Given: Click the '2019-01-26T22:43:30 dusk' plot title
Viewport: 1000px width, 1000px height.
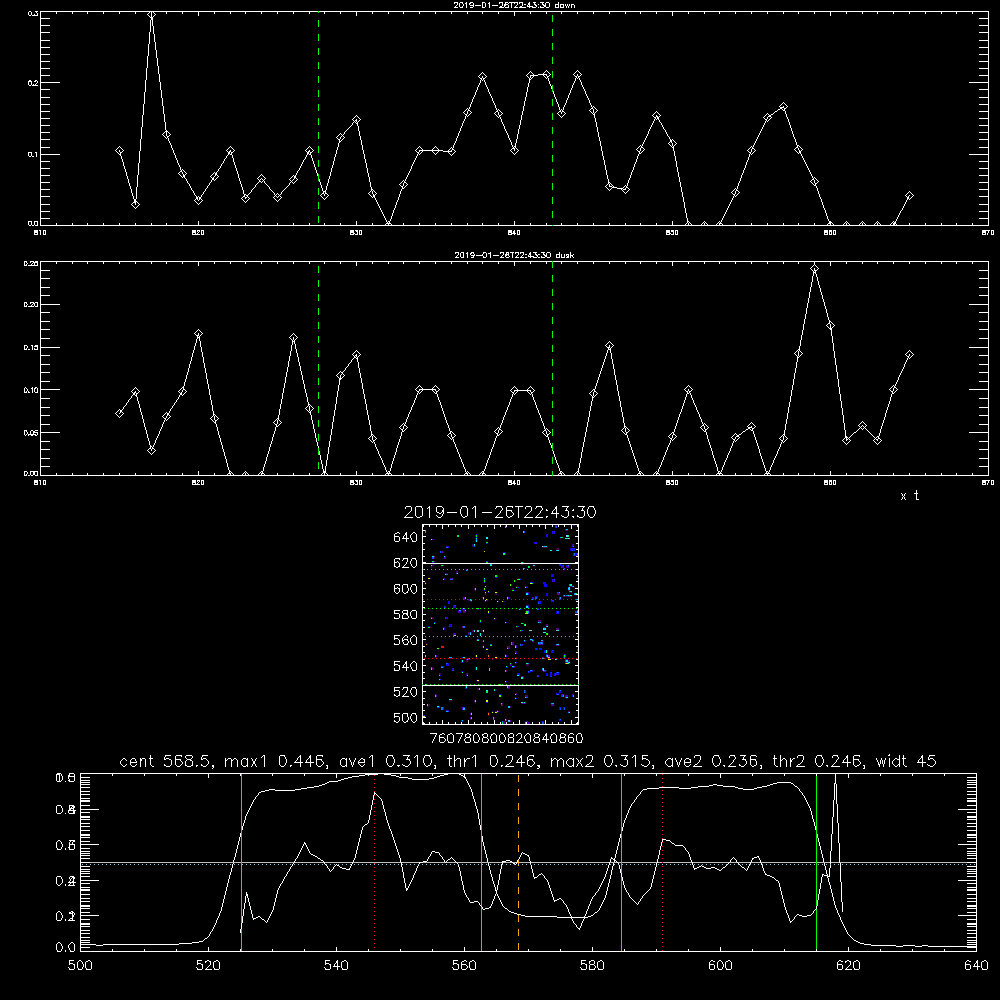Looking at the screenshot, I should click(514, 254).
